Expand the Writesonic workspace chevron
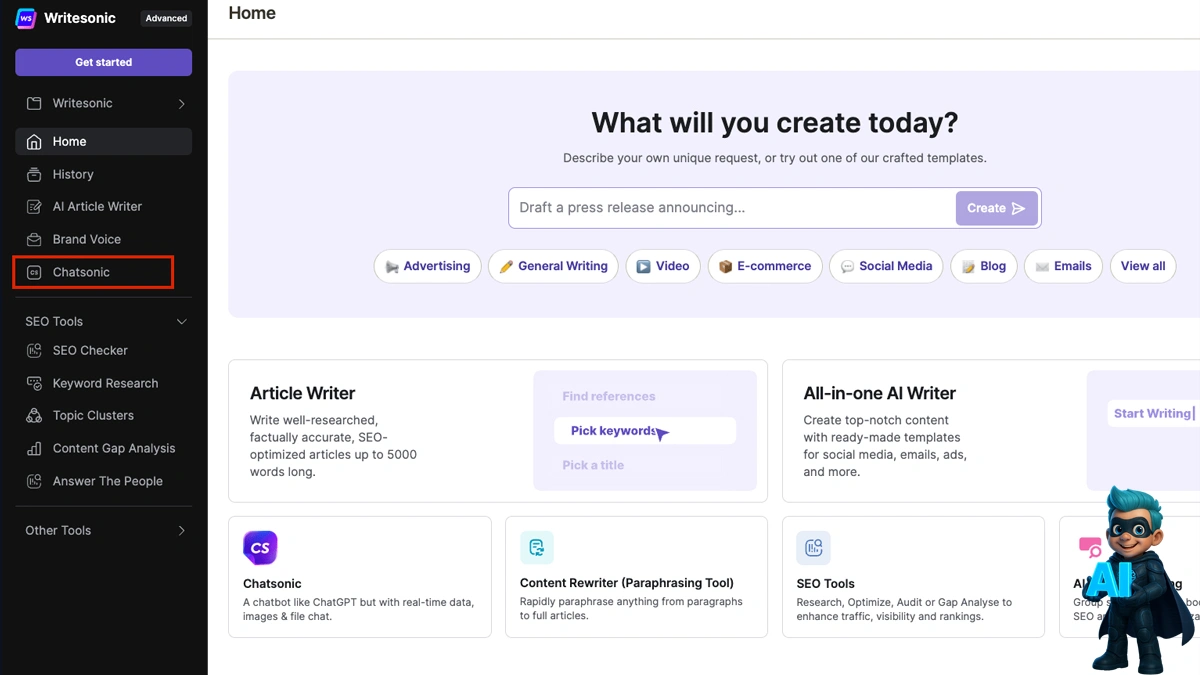This screenshot has height=675, width=1200. coord(181,104)
